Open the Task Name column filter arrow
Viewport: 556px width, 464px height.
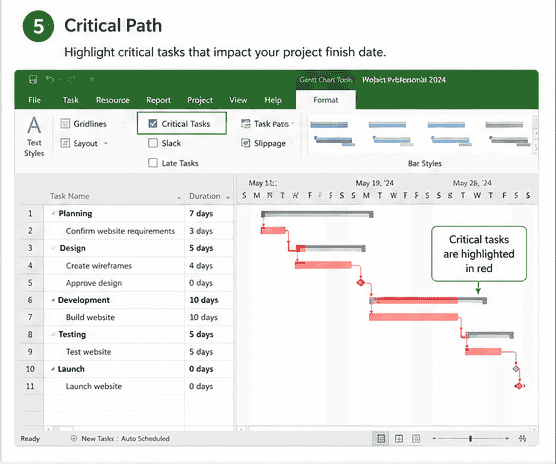point(179,197)
